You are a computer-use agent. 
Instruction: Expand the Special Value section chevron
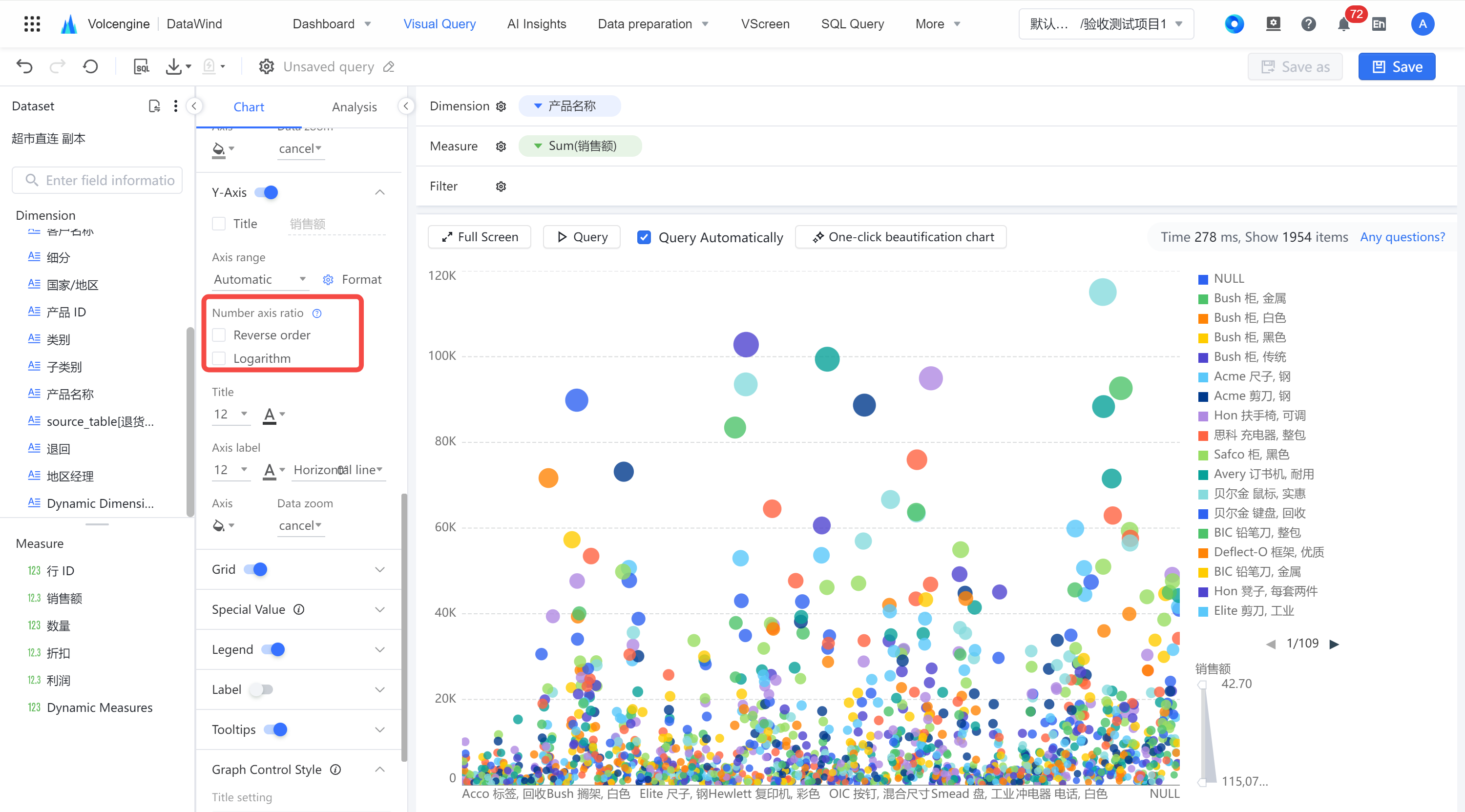pyautogui.click(x=380, y=609)
